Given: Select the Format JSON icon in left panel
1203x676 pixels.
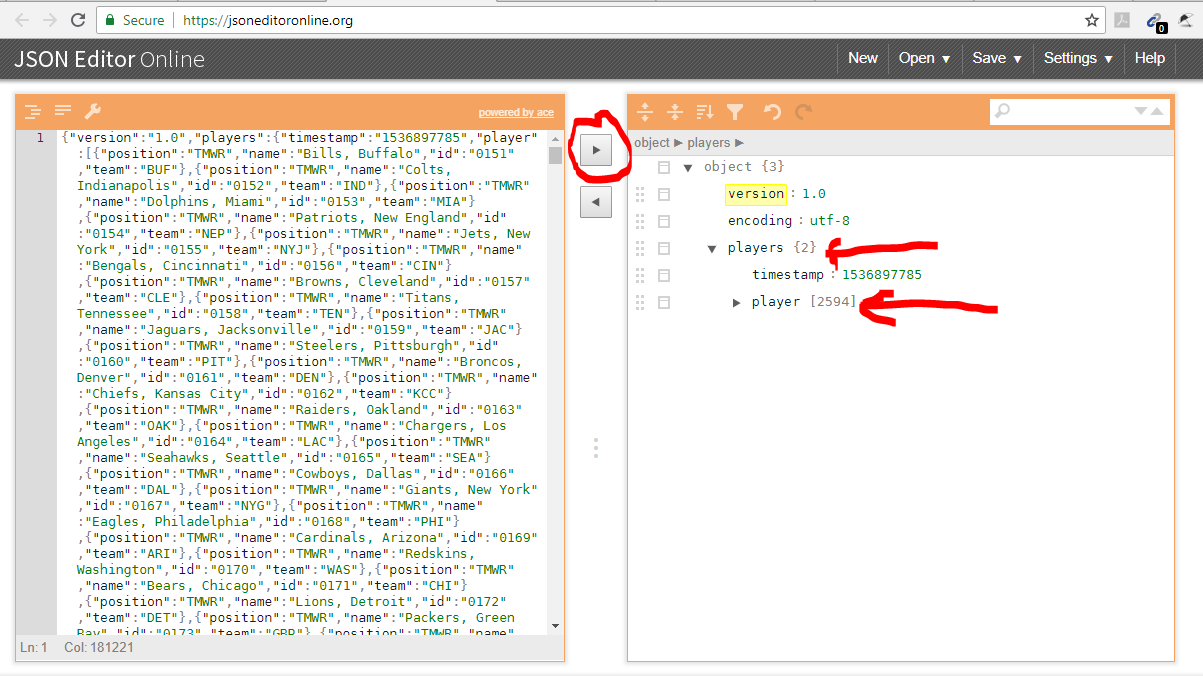Looking at the screenshot, I should click(x=33, y=110).
